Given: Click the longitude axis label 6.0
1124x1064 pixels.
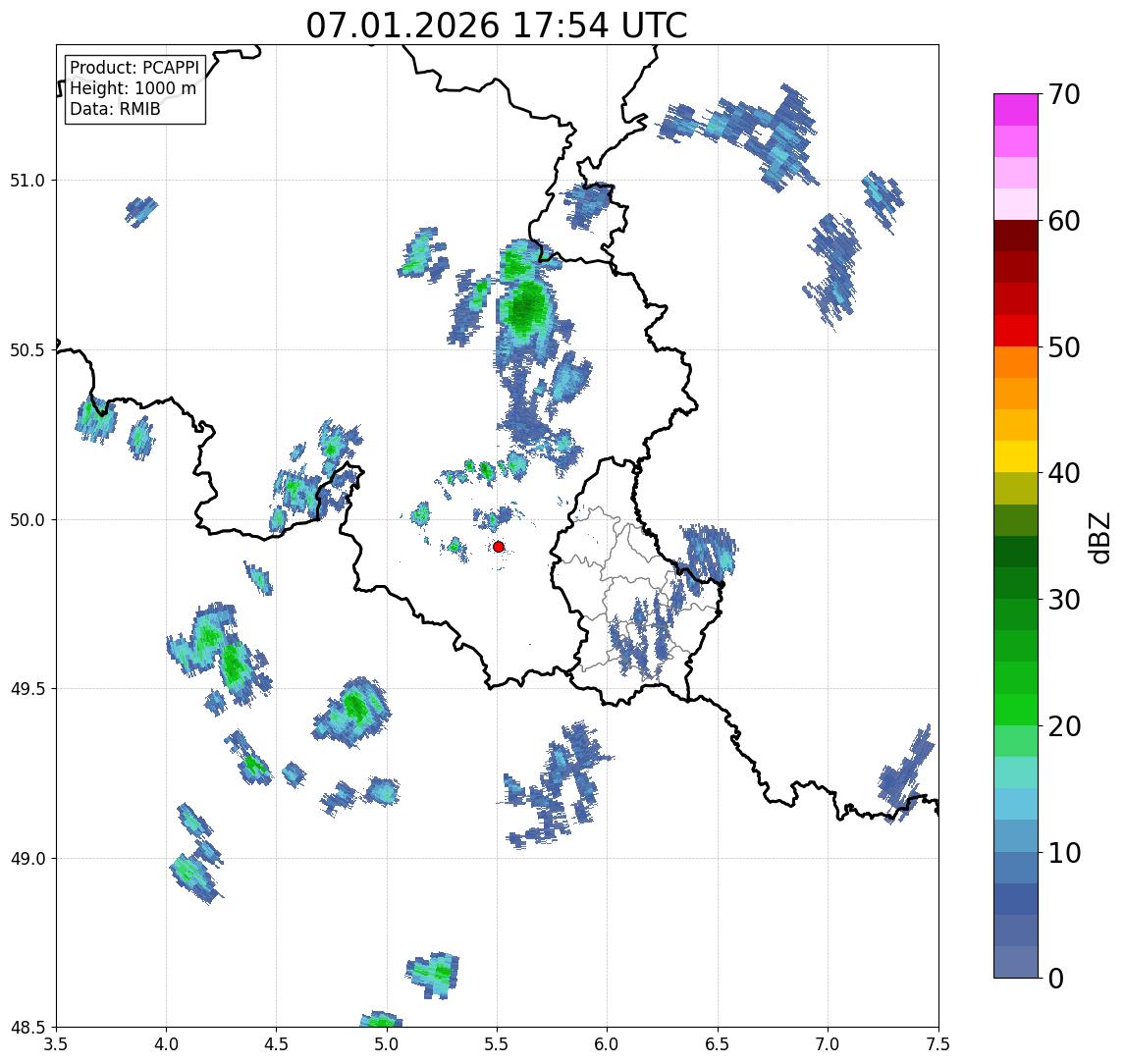Looking at the screenshot, I should click(x=608, y=1044).
